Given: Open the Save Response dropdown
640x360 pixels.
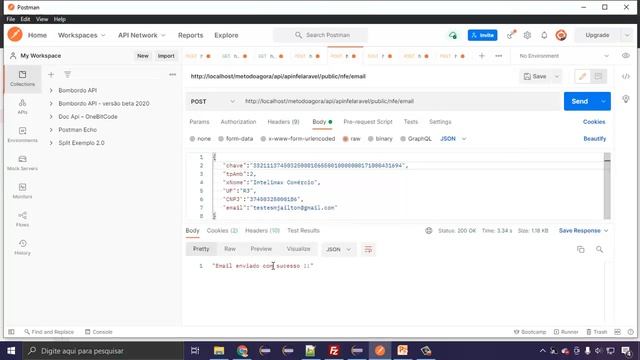Looking at the screenshot, I should (583, 231).
